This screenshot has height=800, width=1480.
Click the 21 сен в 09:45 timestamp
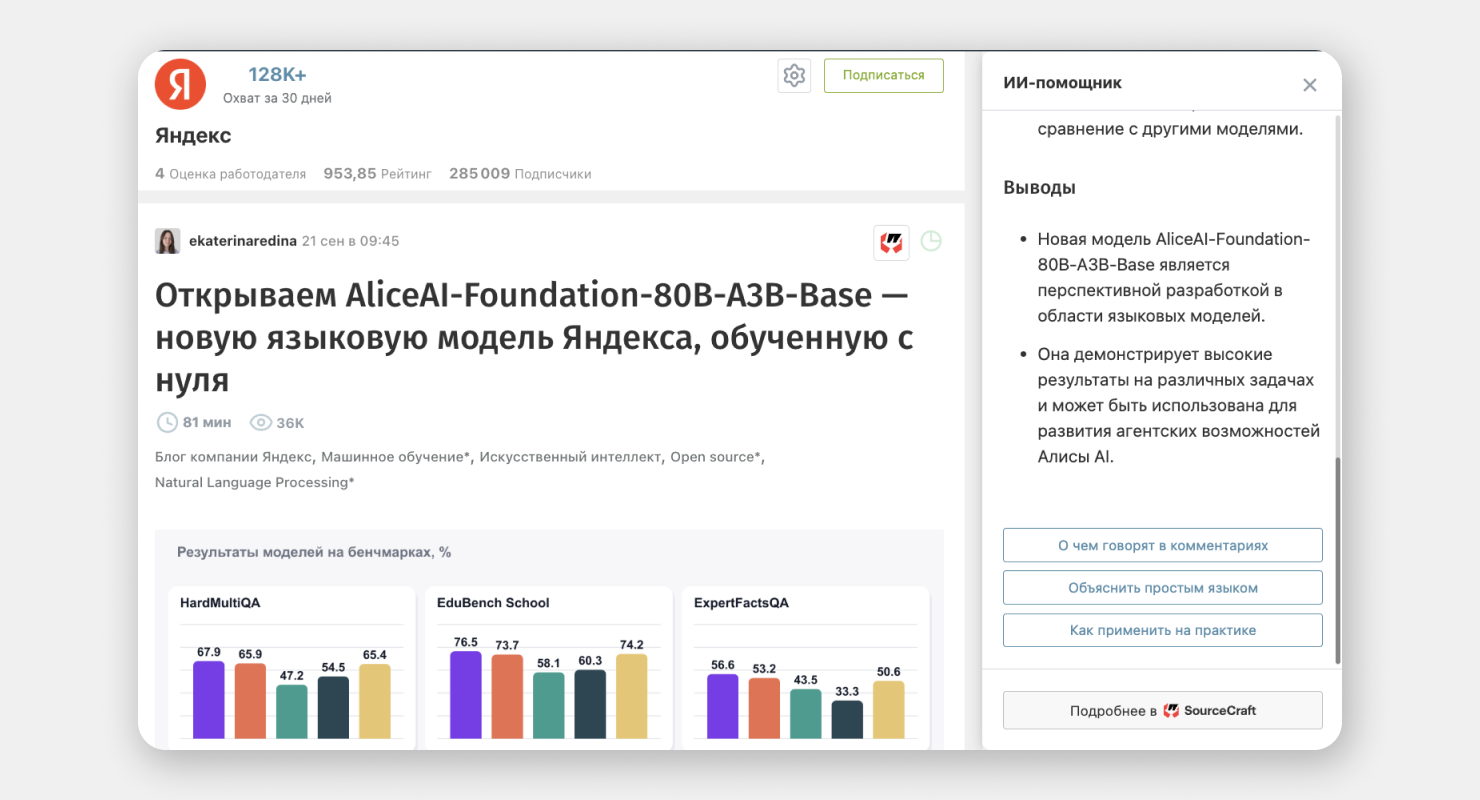click(x=350, y=241)
